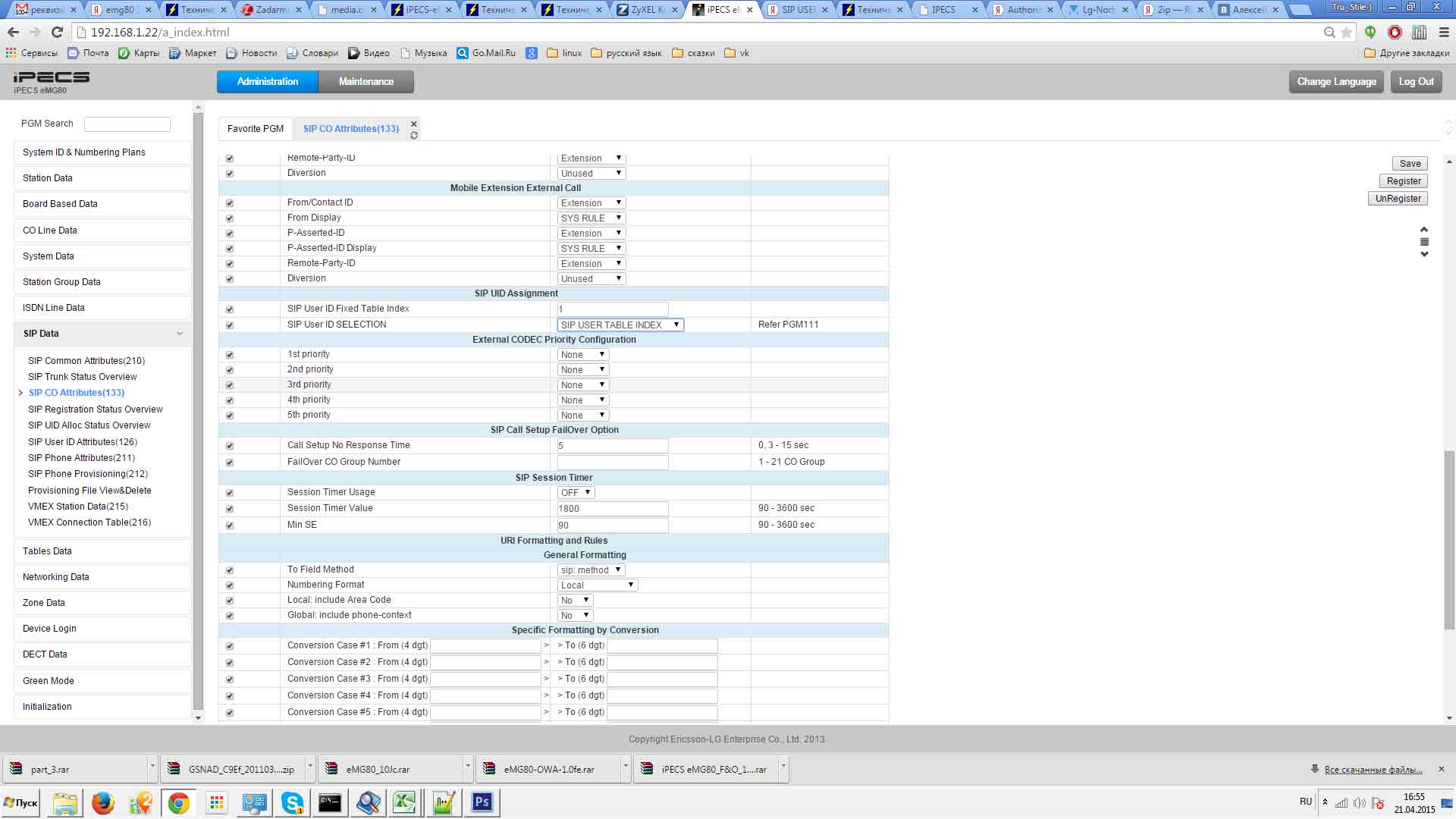1456x819 pixels.
Task: Open Photoshop from the taskbar
Action: pyautogui.click(x=482, y=802)
